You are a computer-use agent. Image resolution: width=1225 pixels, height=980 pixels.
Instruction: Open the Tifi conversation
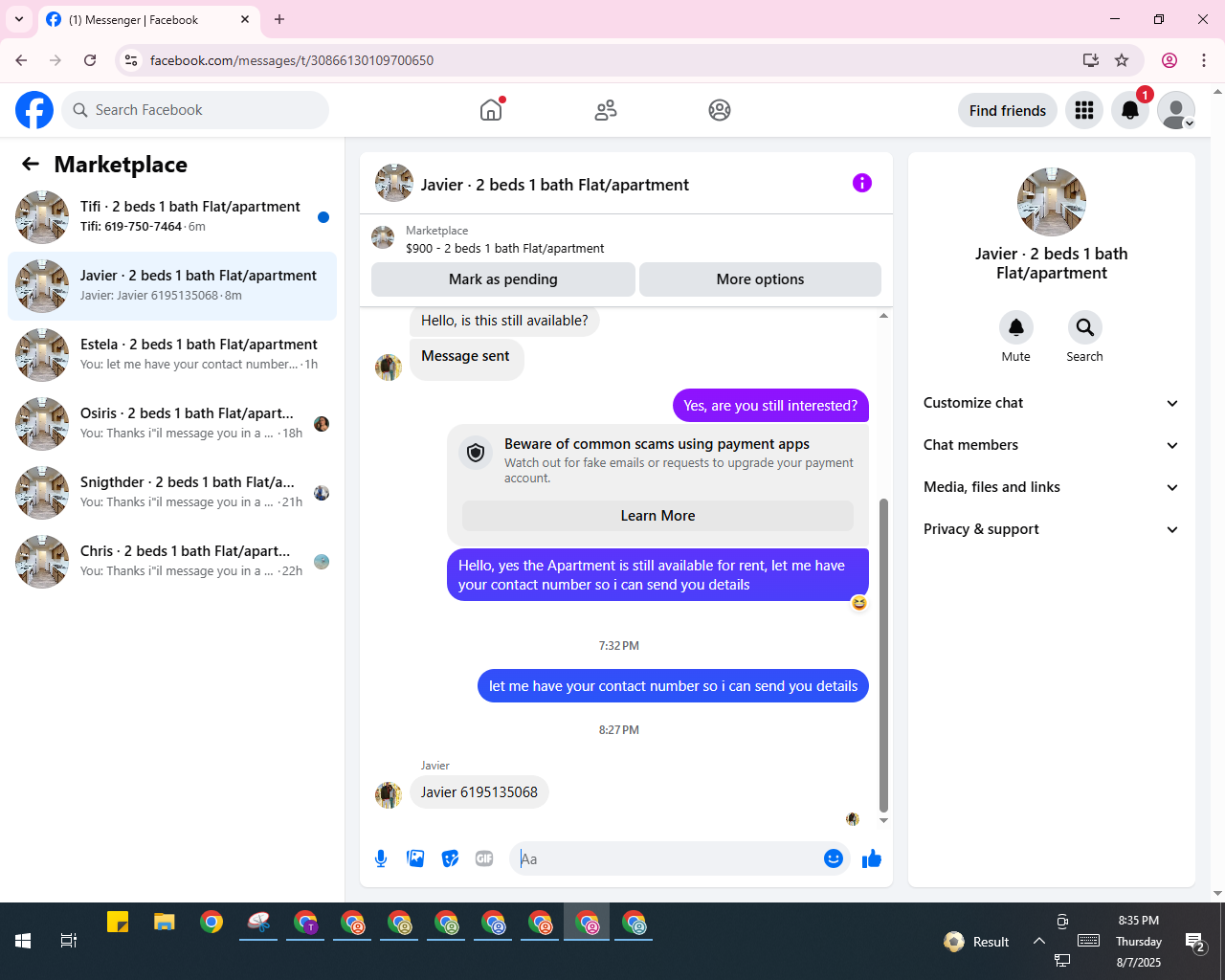pos(172,217)
